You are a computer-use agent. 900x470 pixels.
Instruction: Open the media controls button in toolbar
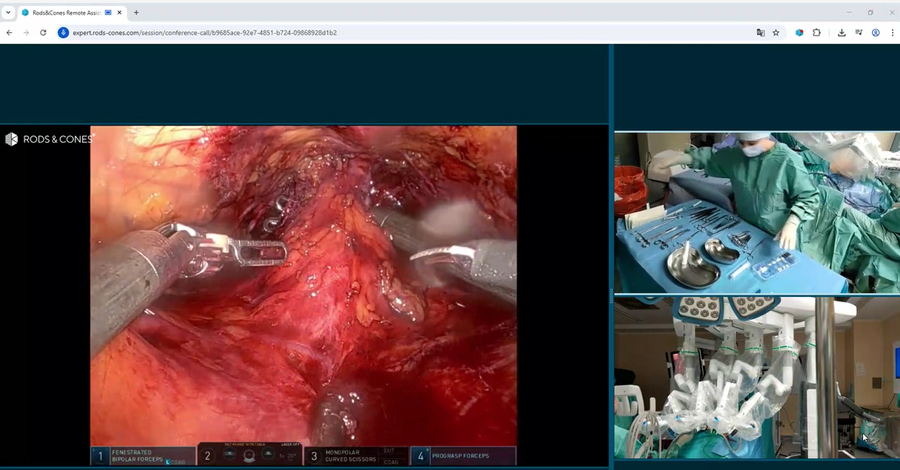[x=859, y=32]
